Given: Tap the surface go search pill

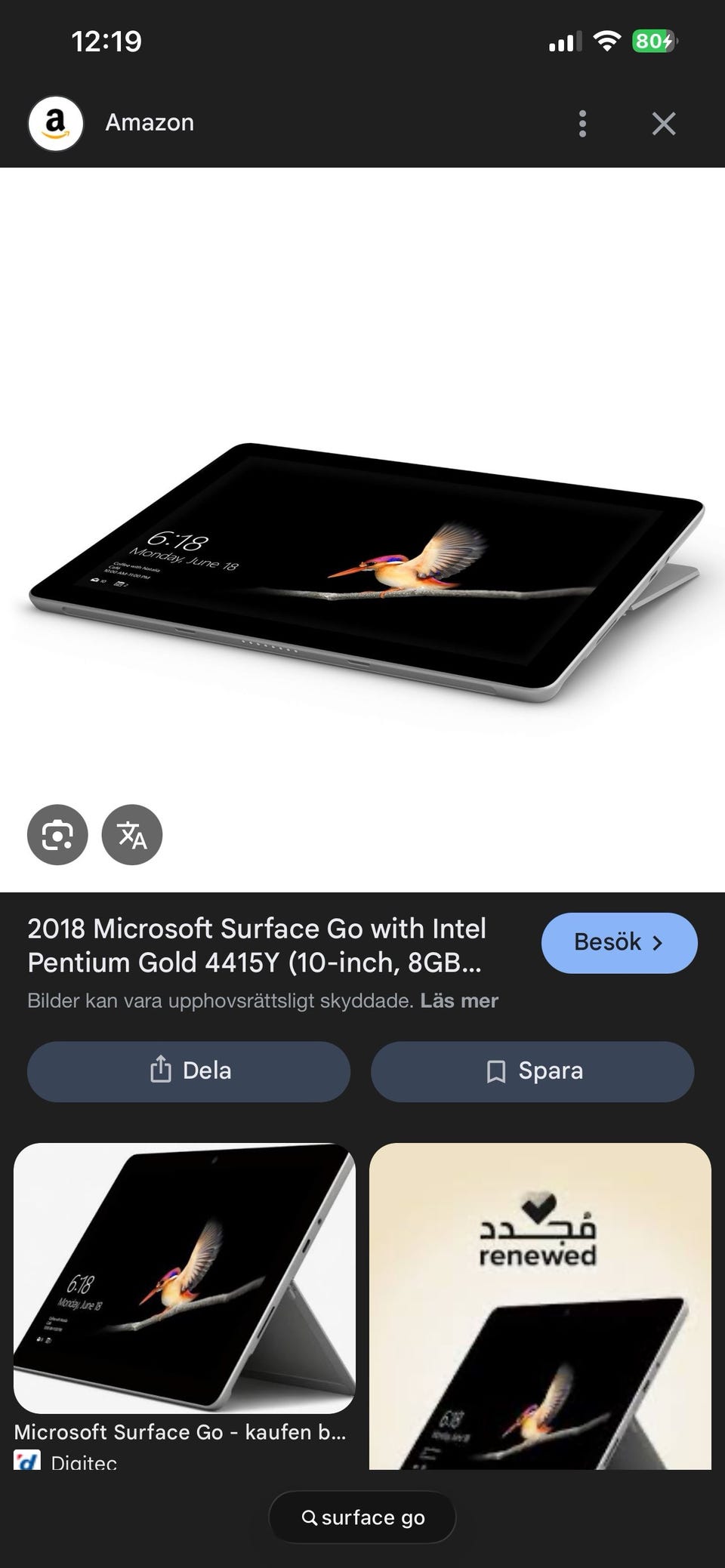Looking at the screenshot, I should pos(362,1517).
